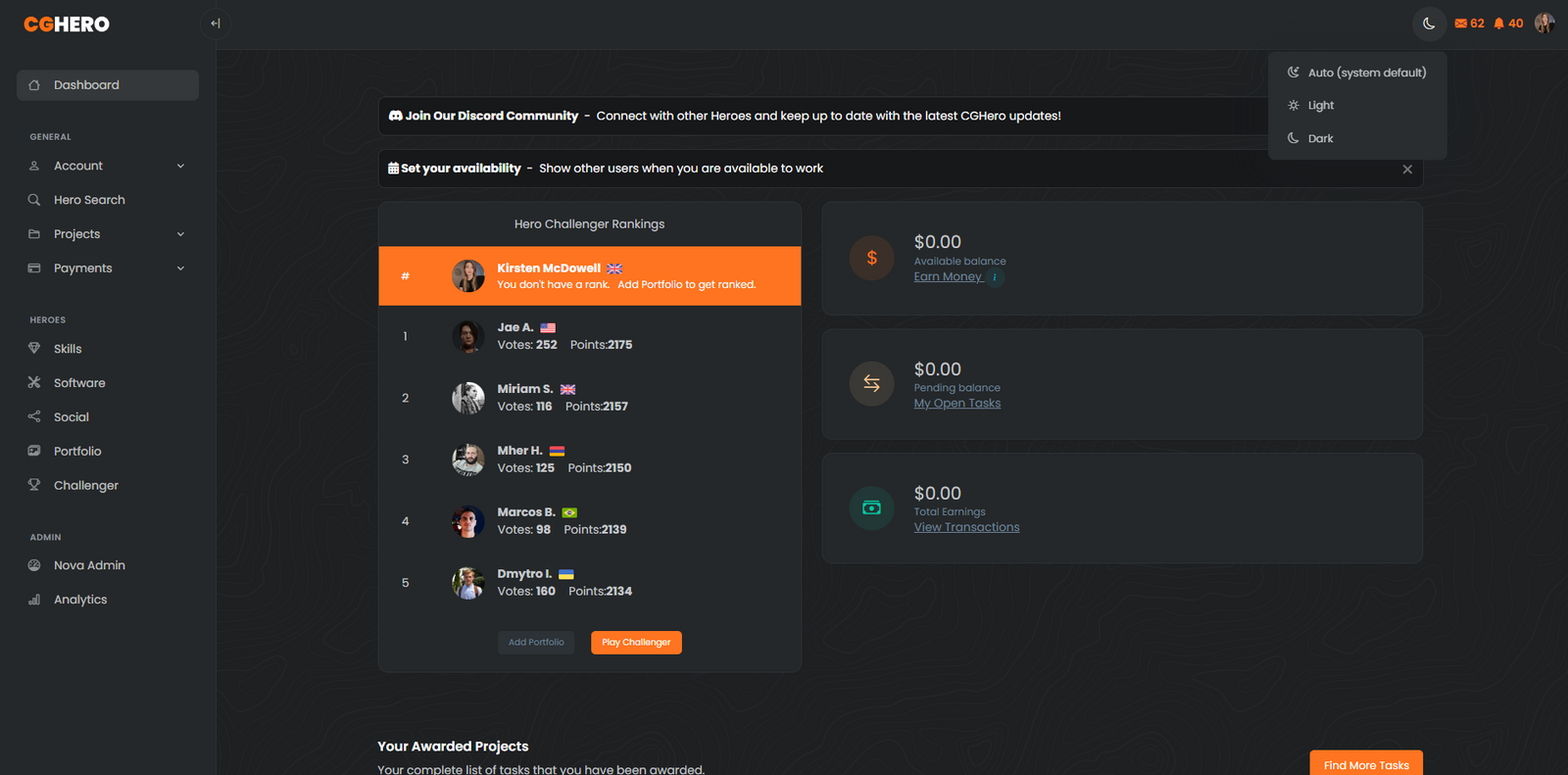Screen dimensions: 1568x775
Task: Click Jae A.'s profile picture in rankings
Action: tap(468, 336)
